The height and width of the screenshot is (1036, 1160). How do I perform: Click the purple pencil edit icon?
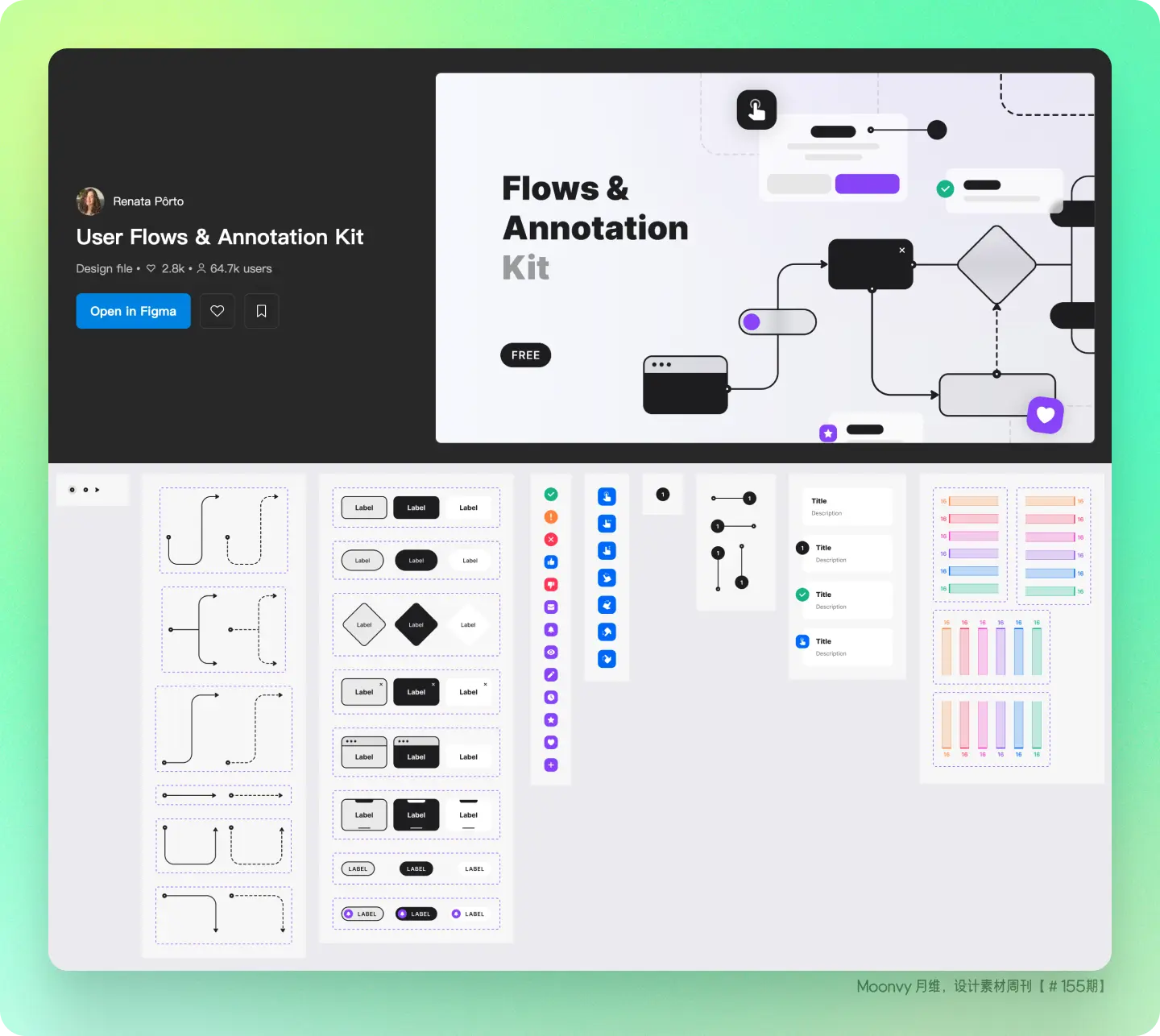(x=551, y=675)
